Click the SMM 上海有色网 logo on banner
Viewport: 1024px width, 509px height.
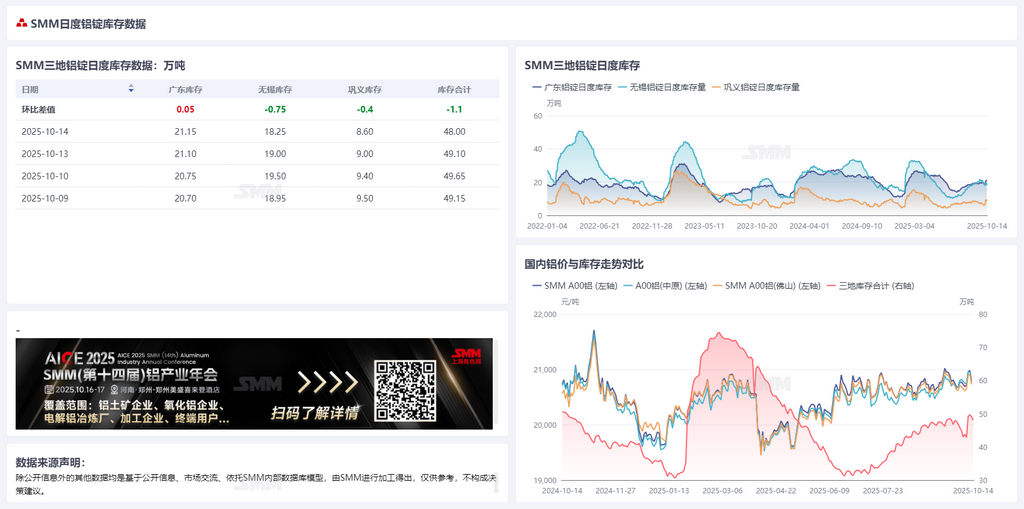(x=466, y=355)
